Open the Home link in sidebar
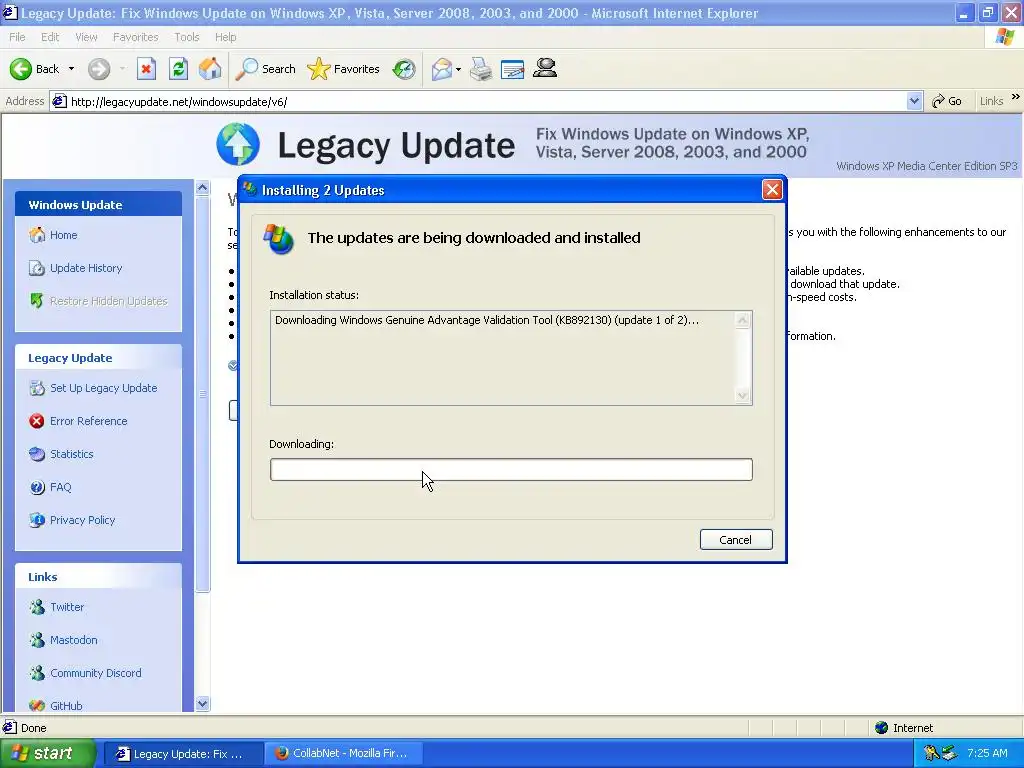The width and height of the screenshot is (1024, 768). [x=63, y=235]
